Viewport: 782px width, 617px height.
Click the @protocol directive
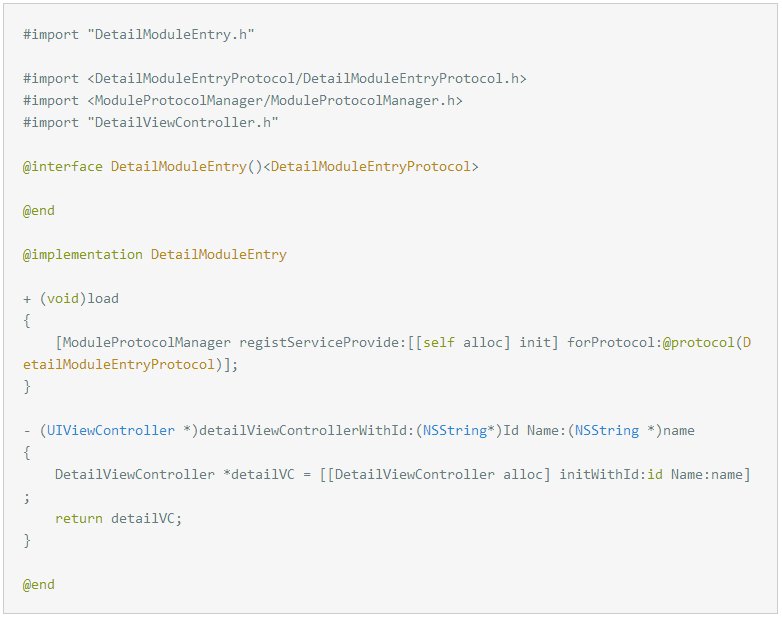point(699,342)
